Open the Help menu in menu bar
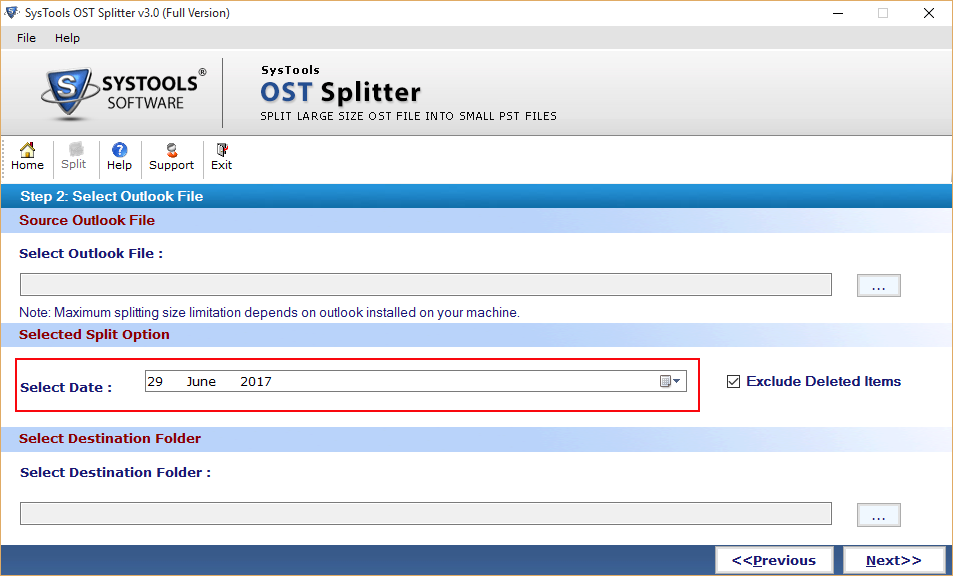The image size is (953, 576). point(67,38)
